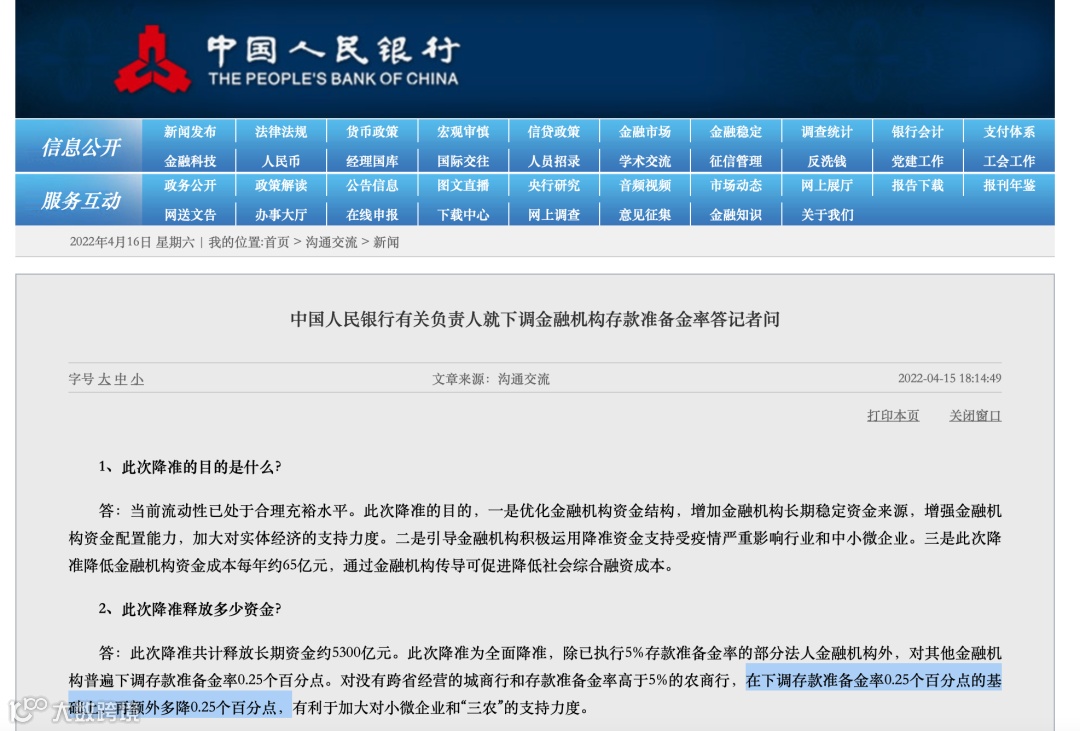
Task: Go to 图文直播 page
Action: pyautogui.click(x=463, y=185)
